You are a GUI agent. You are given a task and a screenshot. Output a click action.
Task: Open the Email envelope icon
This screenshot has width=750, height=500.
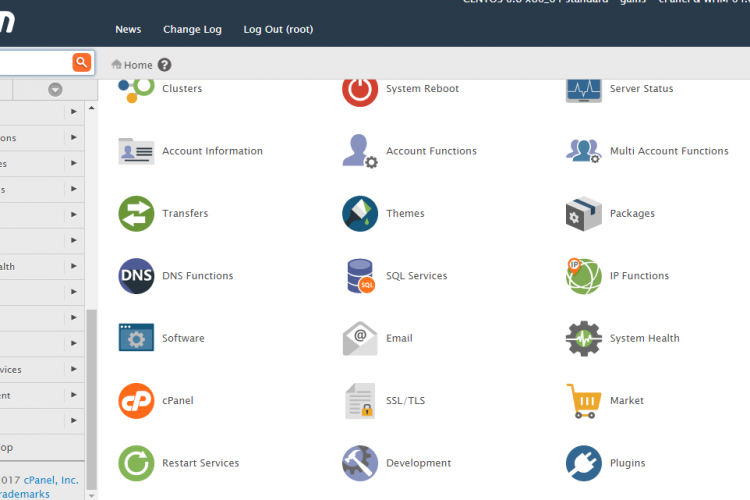coord(360,338)
